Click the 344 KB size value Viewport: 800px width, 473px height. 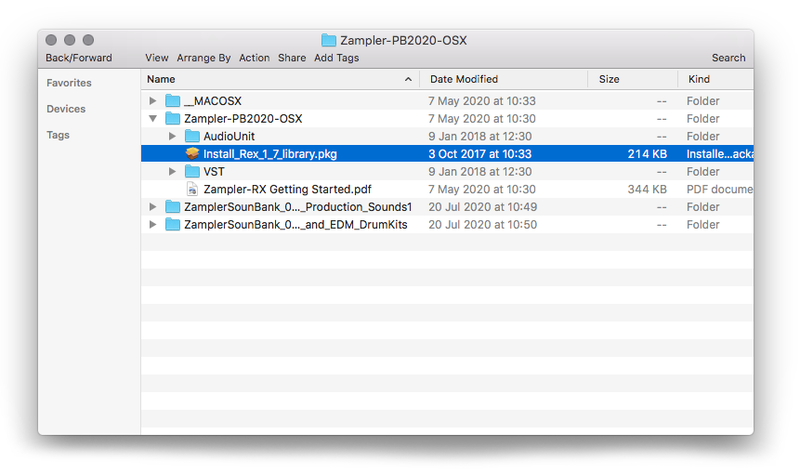(x=647, y=189)
